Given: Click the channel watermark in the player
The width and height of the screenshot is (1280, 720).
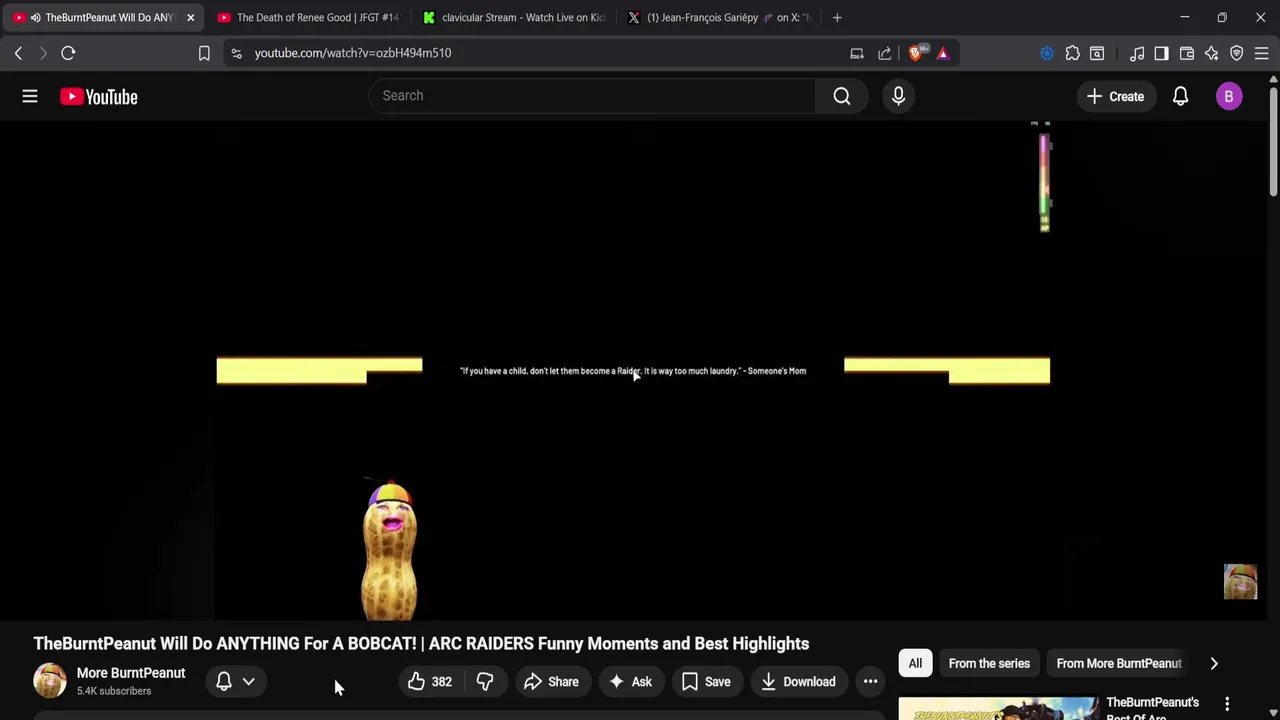Looking at the screenshot, I should (1240, 582).
